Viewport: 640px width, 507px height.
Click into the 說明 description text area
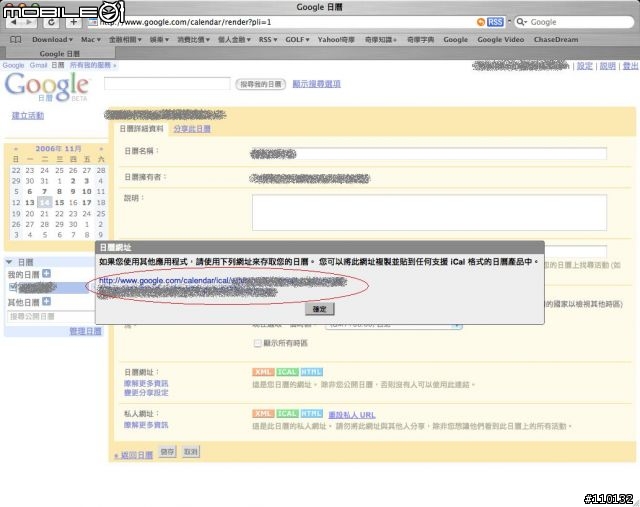[x=429, y=212]
